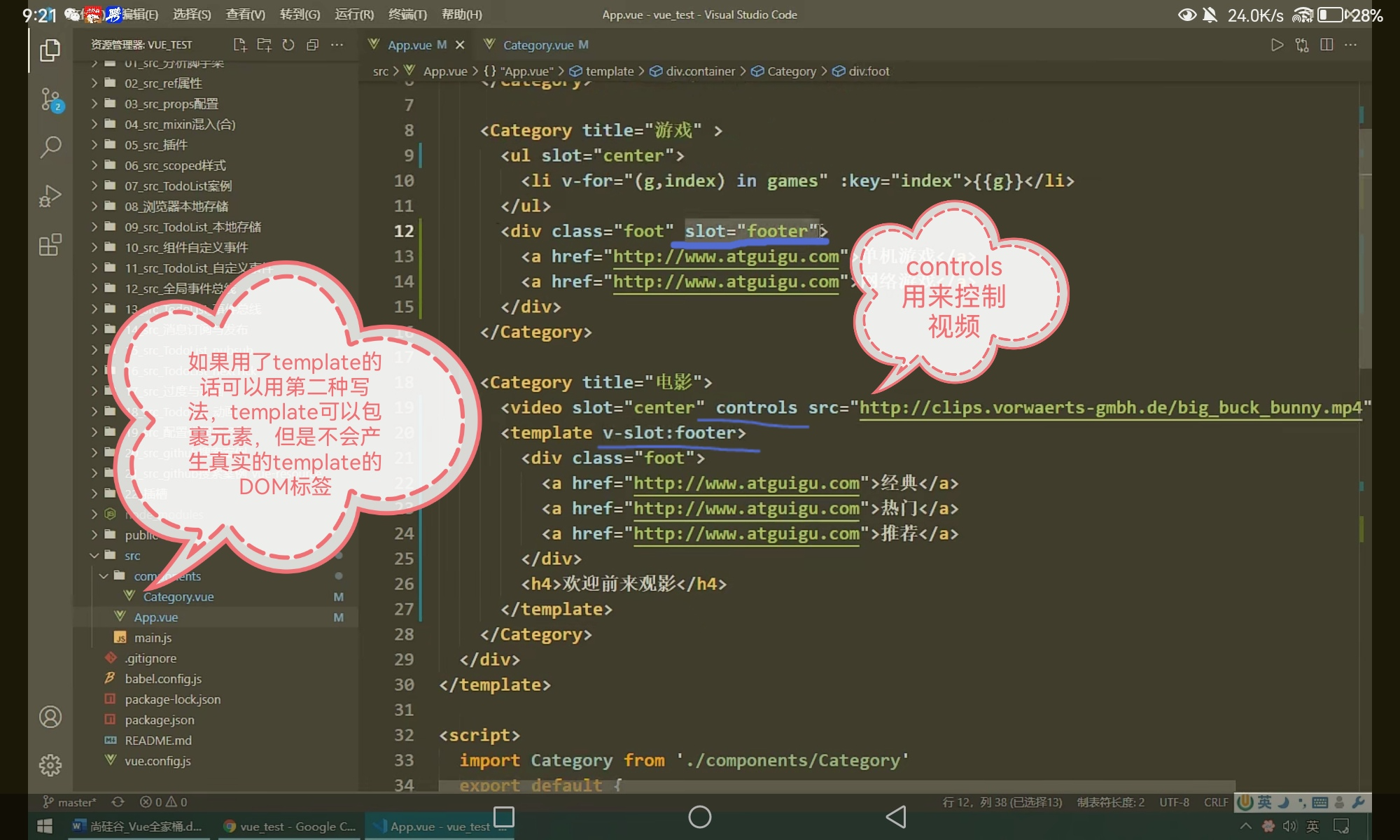
Task: Open the Search view in activity bar
Action: pos(50,147)
